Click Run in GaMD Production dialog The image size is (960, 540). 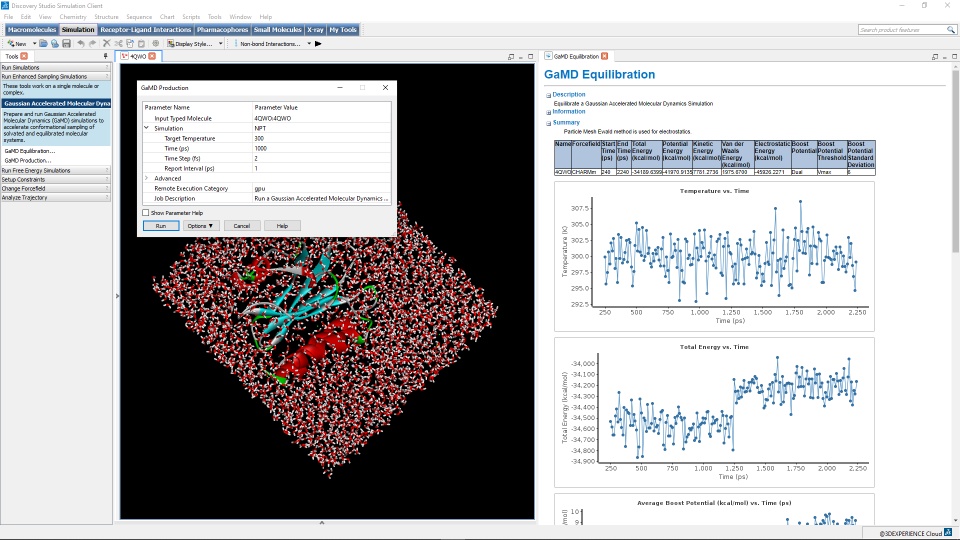tap(160, 226)
